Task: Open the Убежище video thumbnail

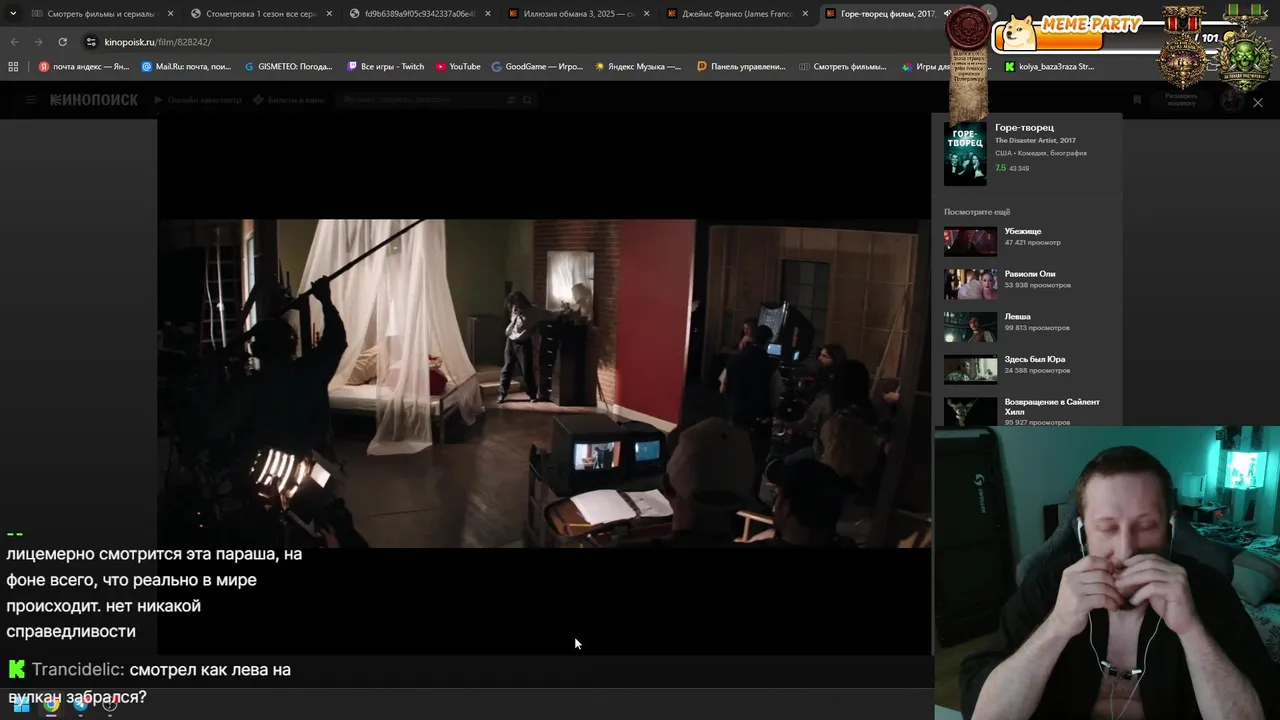Action: 970,241
